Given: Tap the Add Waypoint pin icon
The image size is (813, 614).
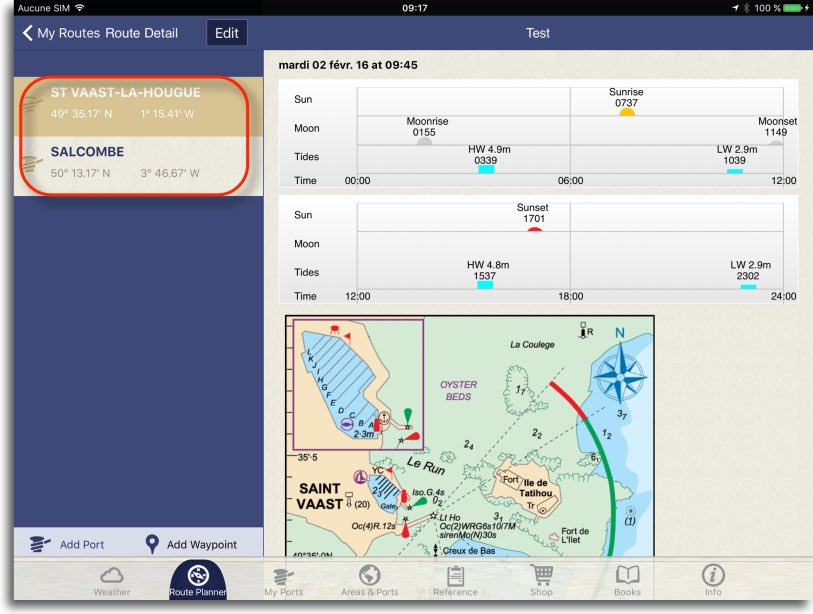Looking at the screenshot, I should tap(151, 544).
